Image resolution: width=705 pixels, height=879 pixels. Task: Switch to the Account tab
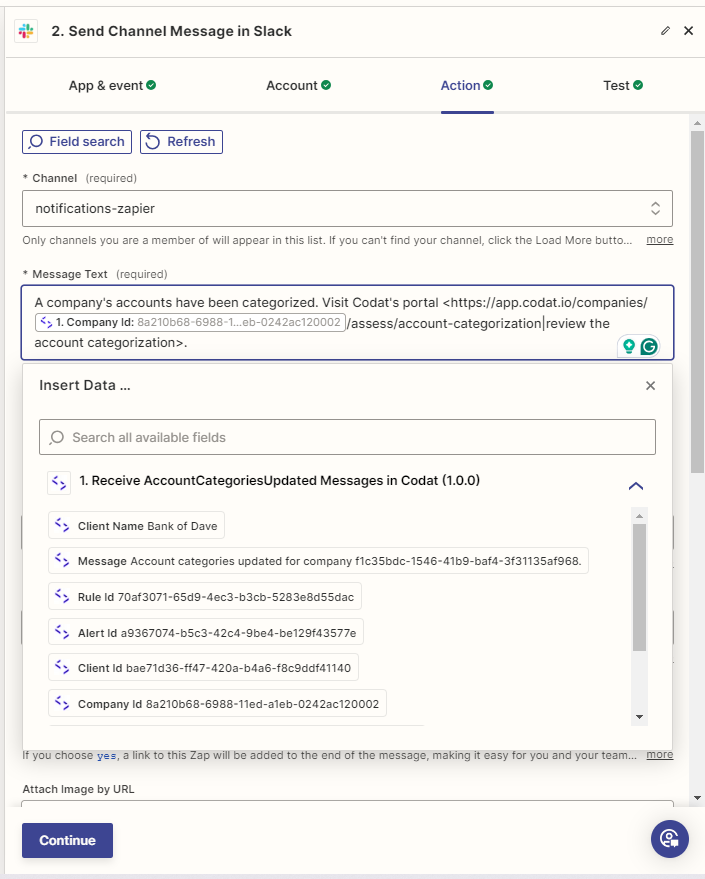(298, 85)
